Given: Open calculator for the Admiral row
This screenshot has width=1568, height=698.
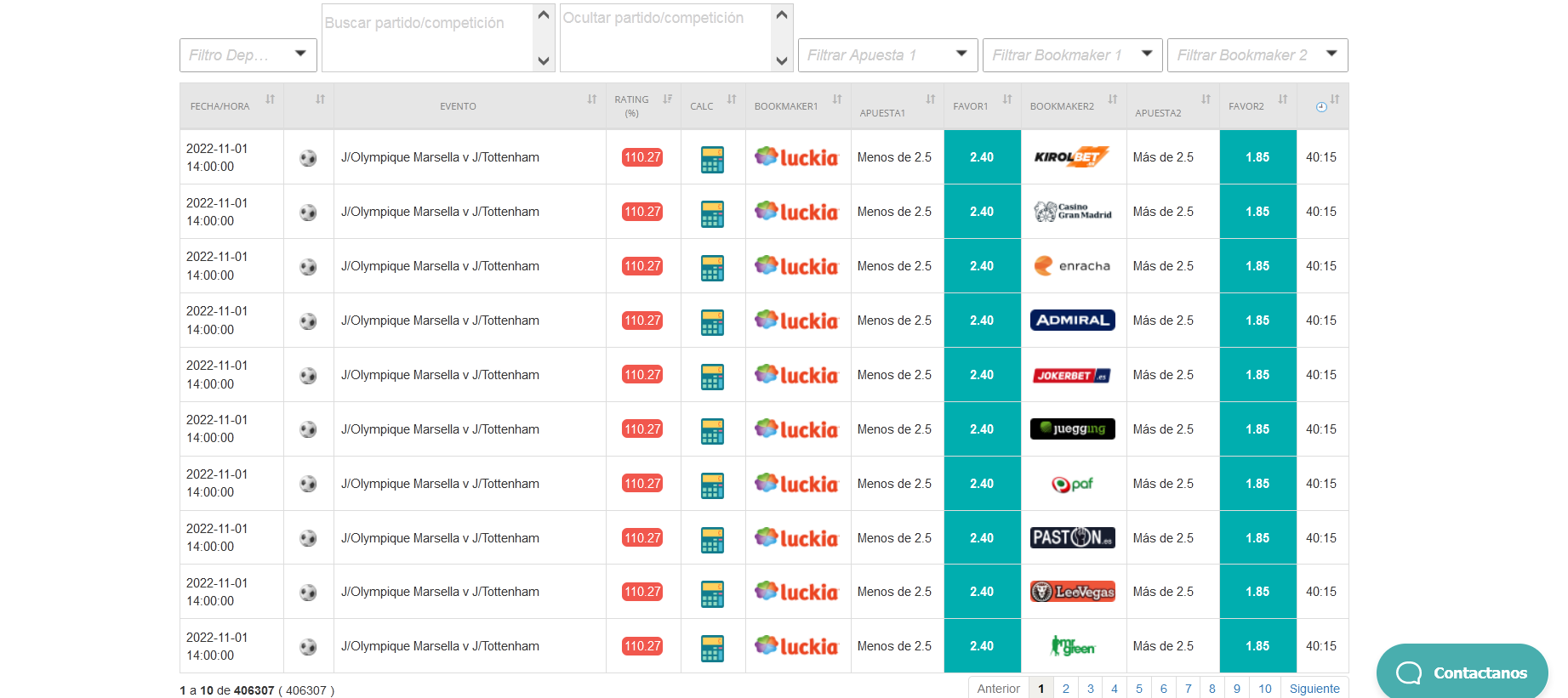Looking at the screenshot, I should (712, 322).
